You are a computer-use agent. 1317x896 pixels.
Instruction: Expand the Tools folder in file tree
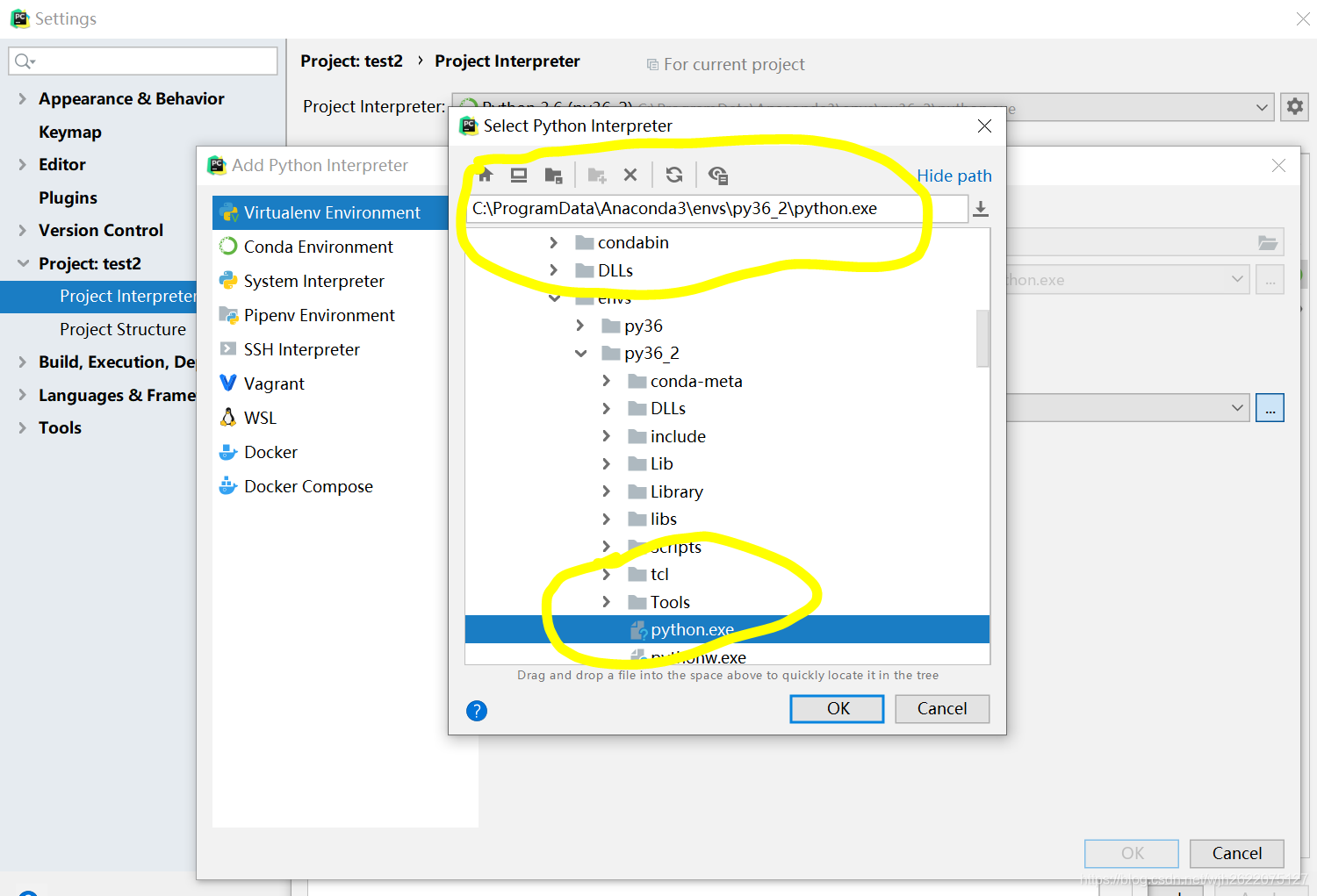click(606, 602)
